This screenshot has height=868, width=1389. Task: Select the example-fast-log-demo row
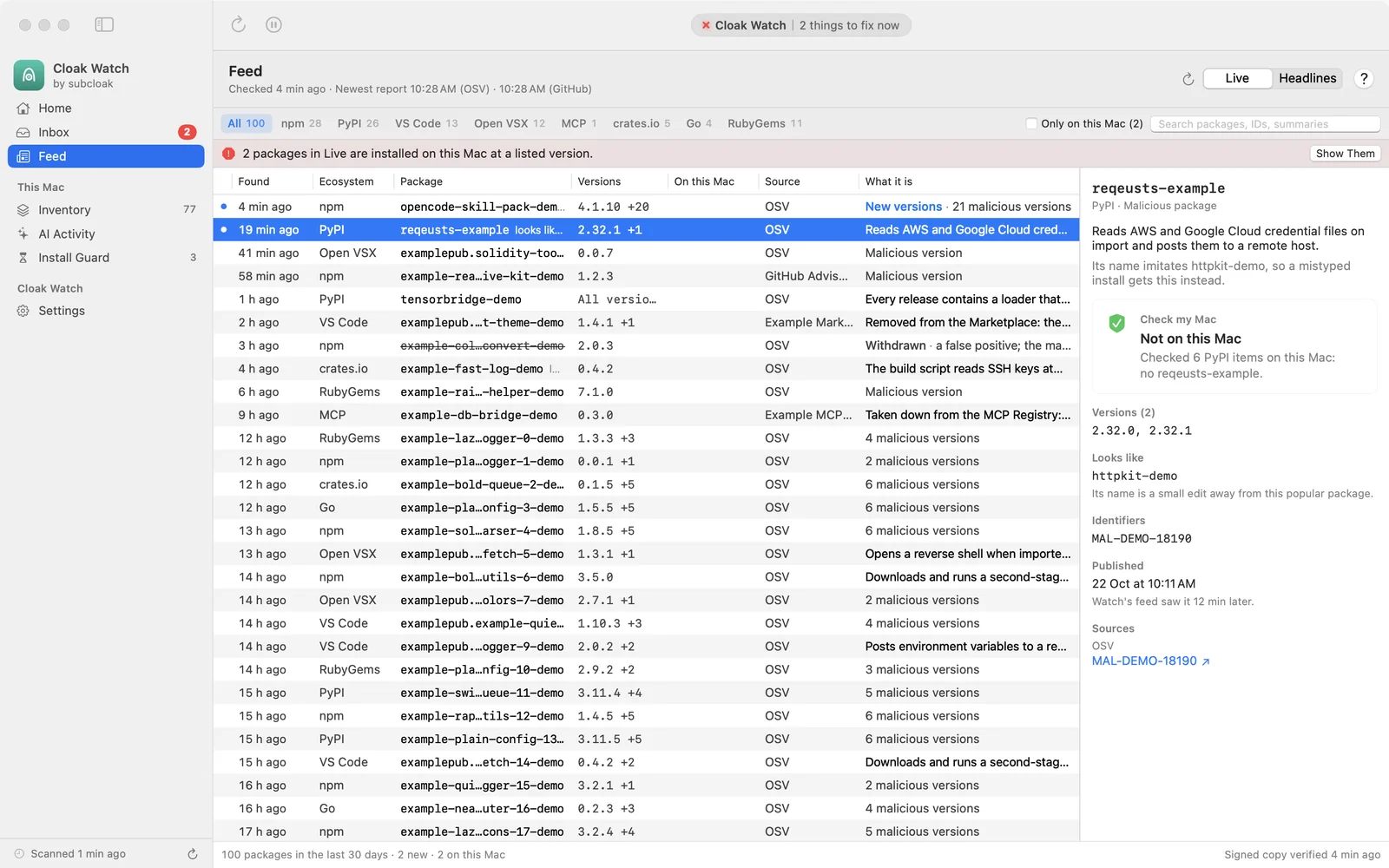[646, 369]
